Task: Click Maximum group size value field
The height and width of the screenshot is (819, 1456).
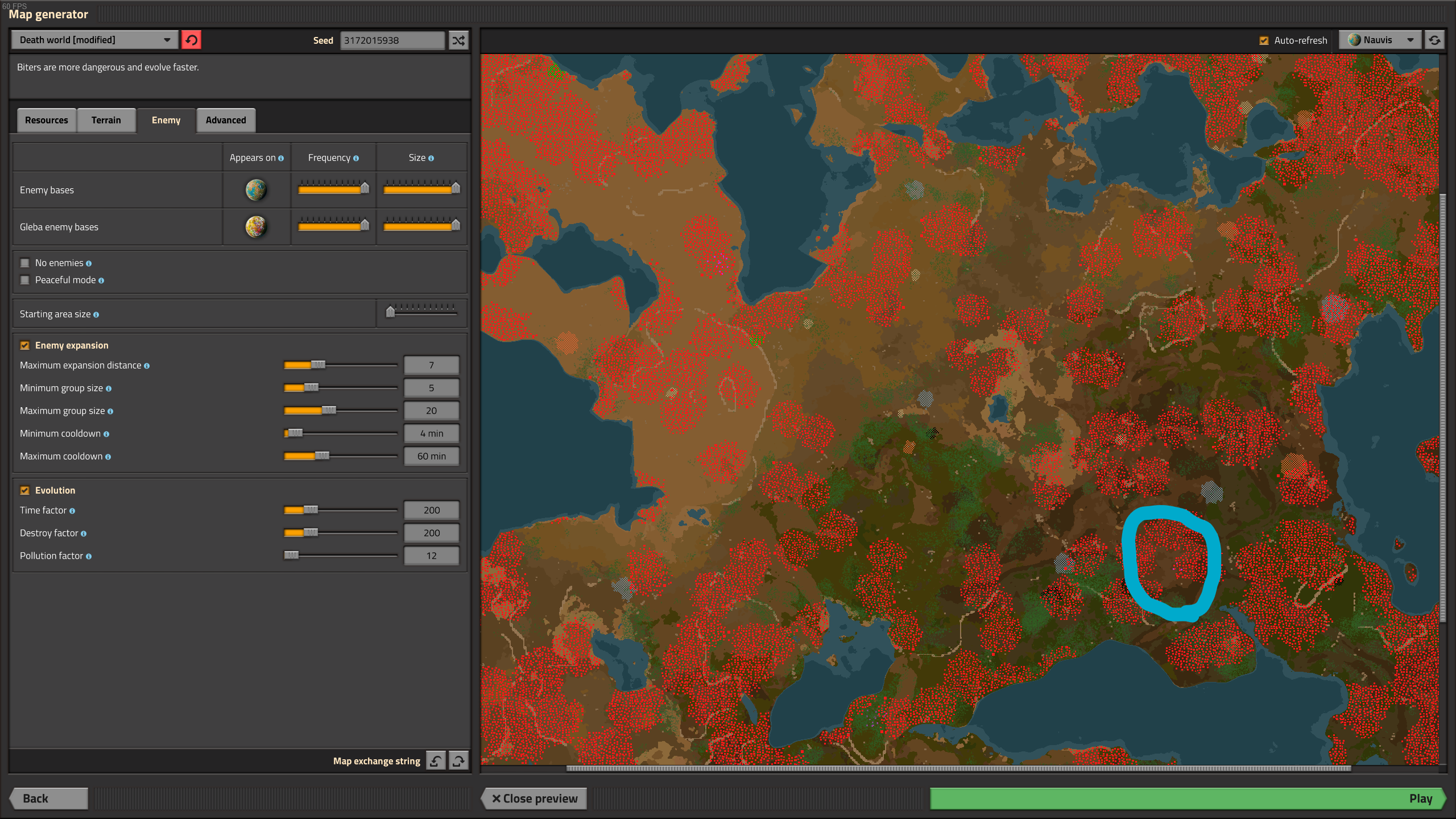Action: pos(432,411)
